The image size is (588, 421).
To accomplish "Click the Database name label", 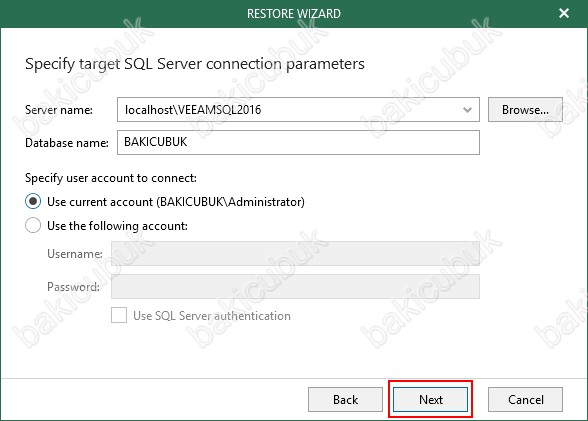I will 67,143.
